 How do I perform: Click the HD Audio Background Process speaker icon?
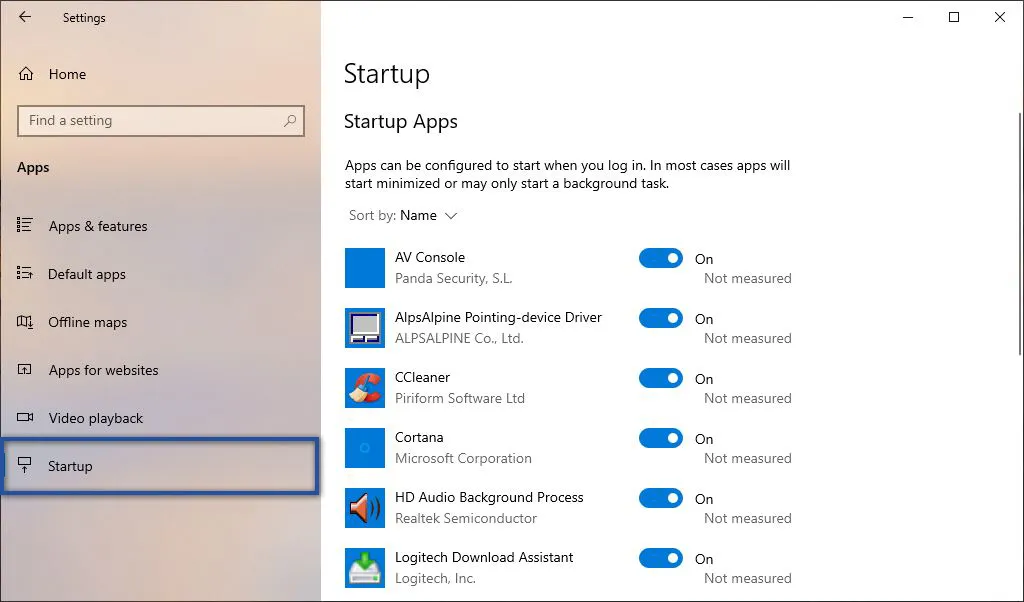coord(364,507)
